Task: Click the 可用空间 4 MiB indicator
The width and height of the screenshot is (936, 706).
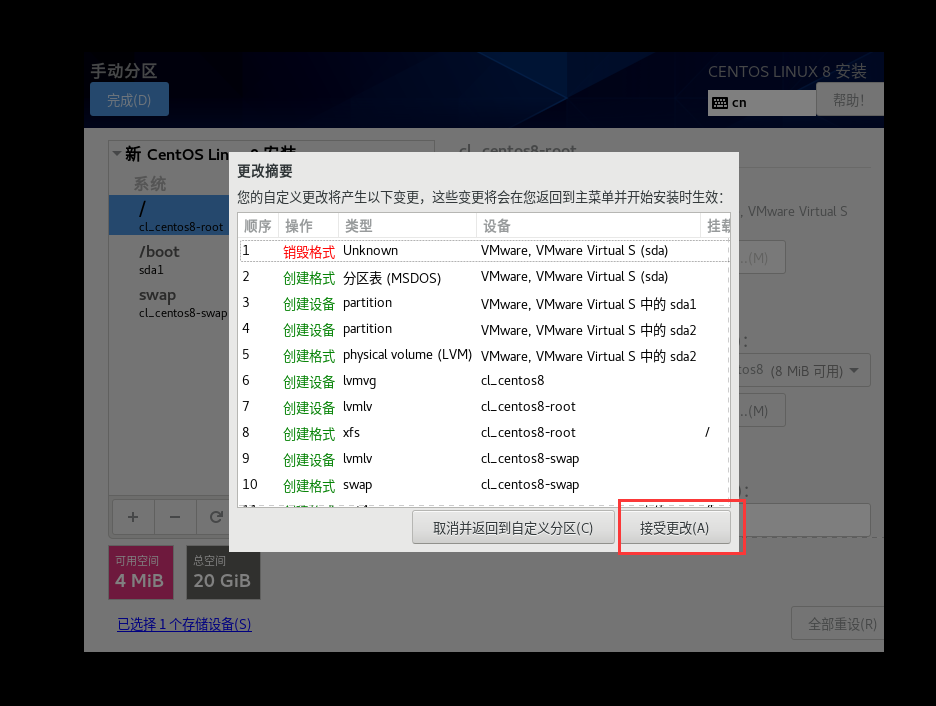Action: pyautogui.click(x=141, y=572)
